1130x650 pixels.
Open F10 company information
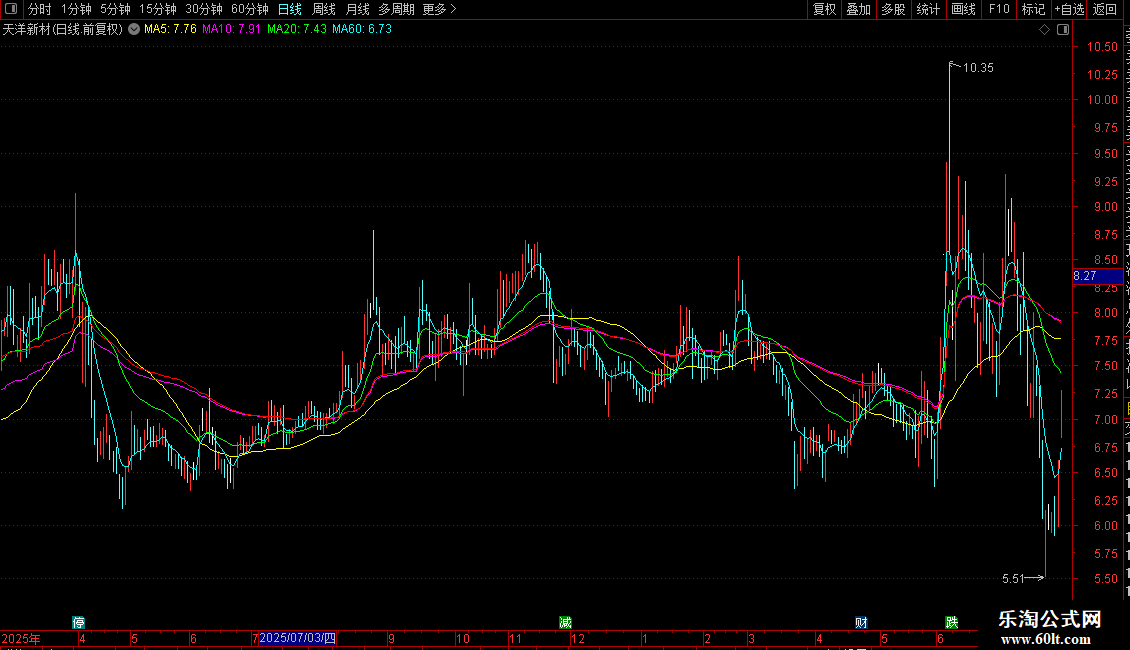coord(999,9)
